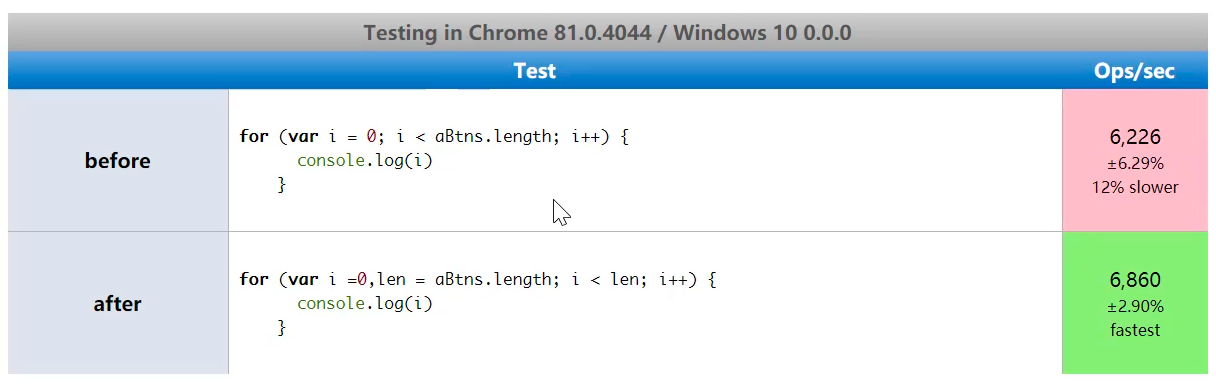The width and height of the screenshot is (1216, 390).
Task: Click console.log(i) in the after snippet
Action: [365, 304]
